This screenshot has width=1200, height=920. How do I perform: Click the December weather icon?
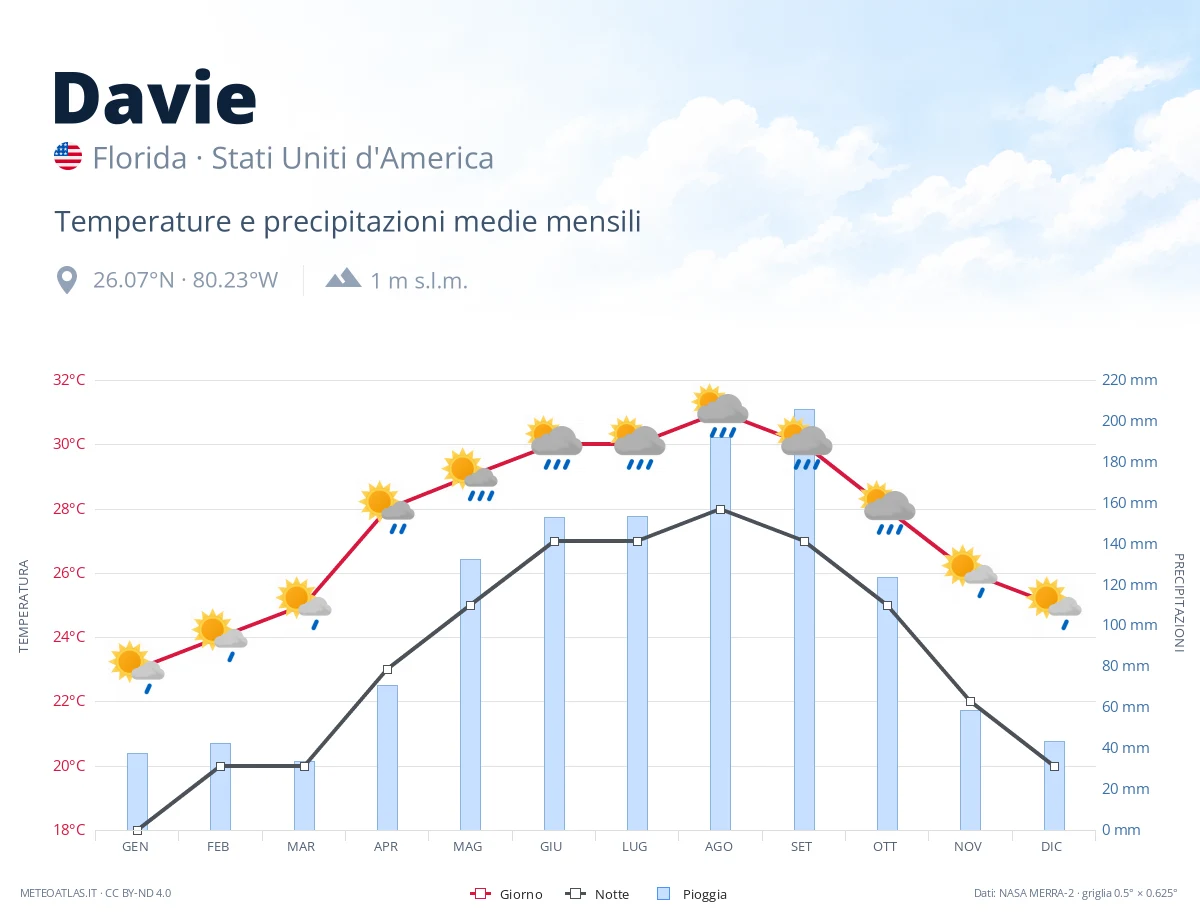point(1054,602)
